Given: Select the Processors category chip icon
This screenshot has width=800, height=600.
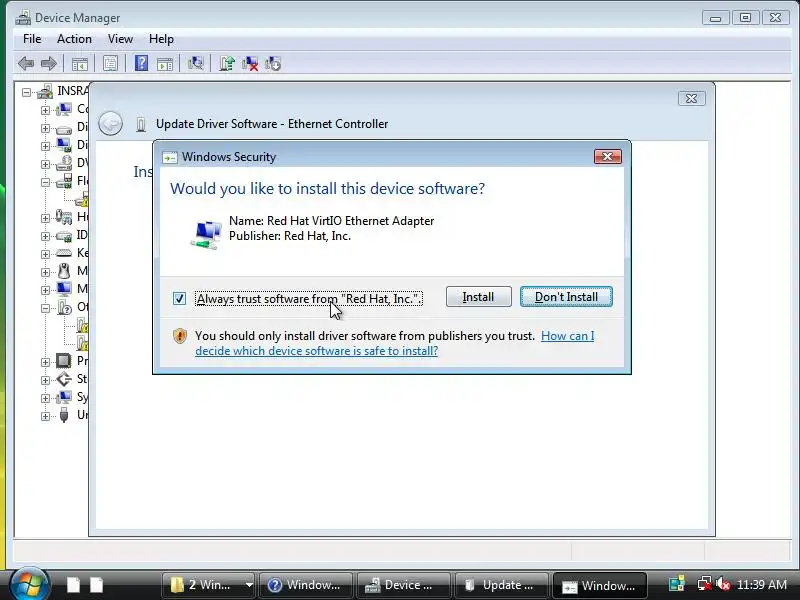Looking at the screenshot, I should pos(64,361).
